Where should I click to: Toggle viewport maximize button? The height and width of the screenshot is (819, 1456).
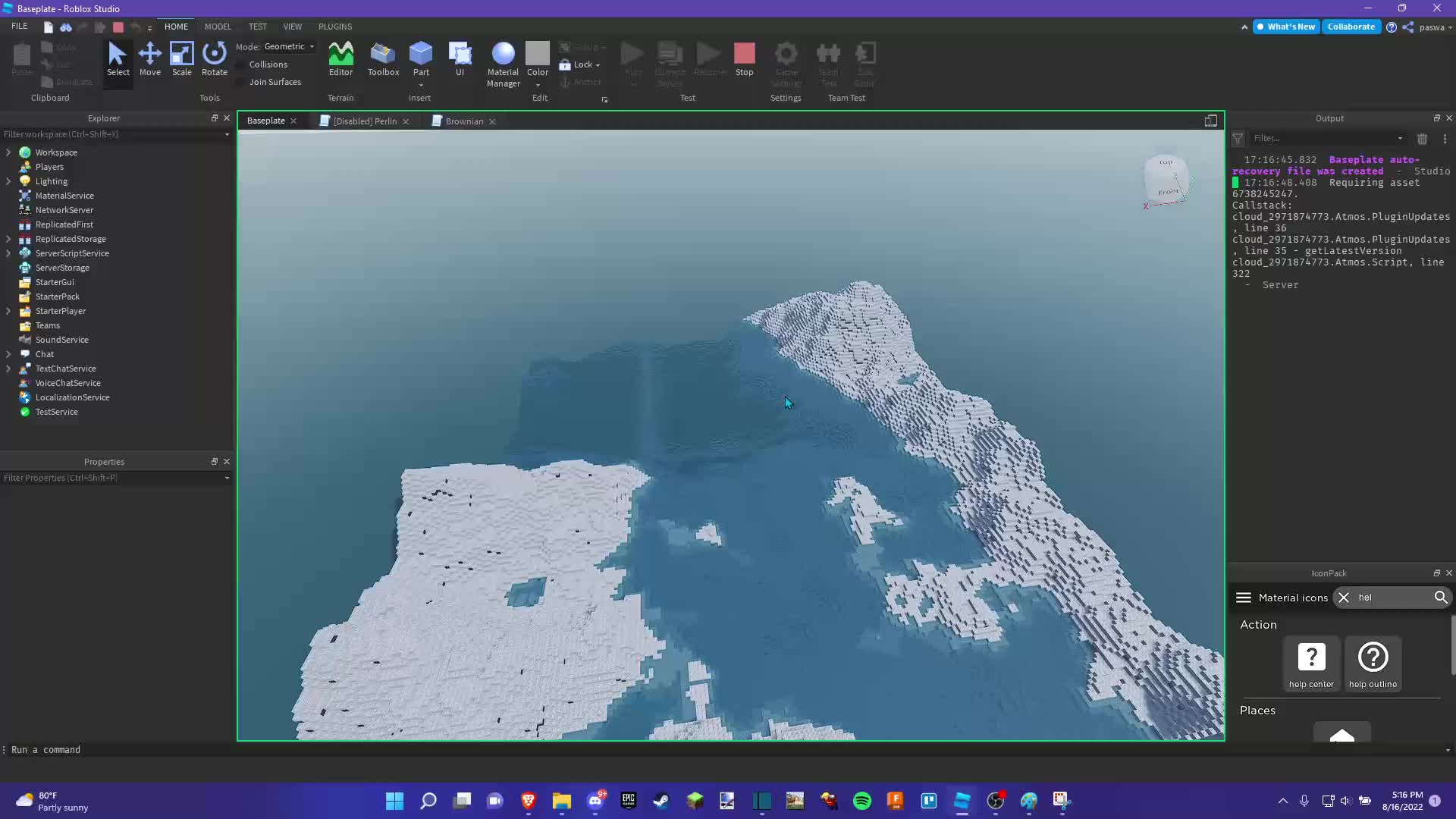(1210, 121)
